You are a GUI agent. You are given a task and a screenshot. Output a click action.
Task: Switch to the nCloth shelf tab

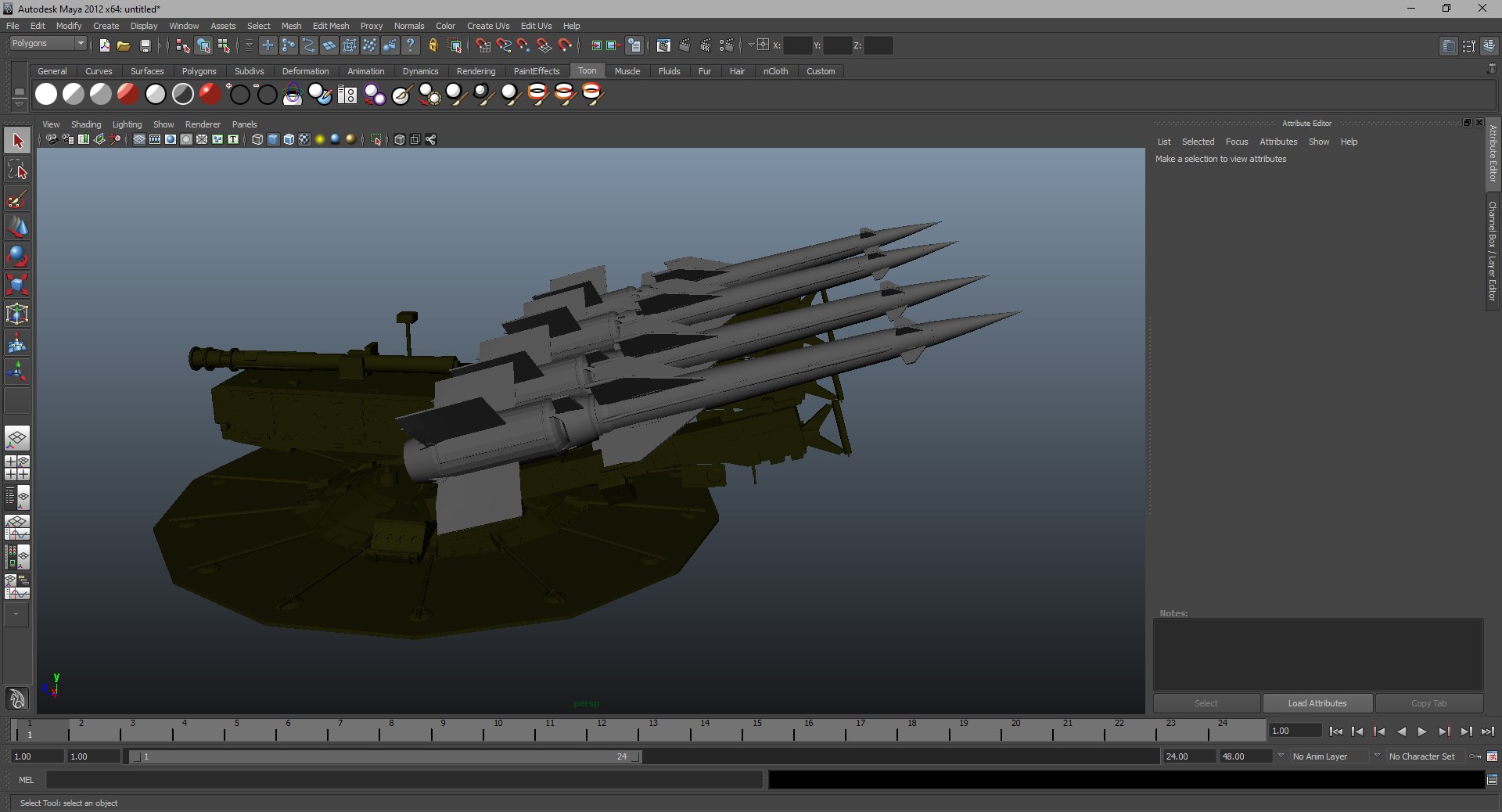pyautogui.click(x=775, y=71)
